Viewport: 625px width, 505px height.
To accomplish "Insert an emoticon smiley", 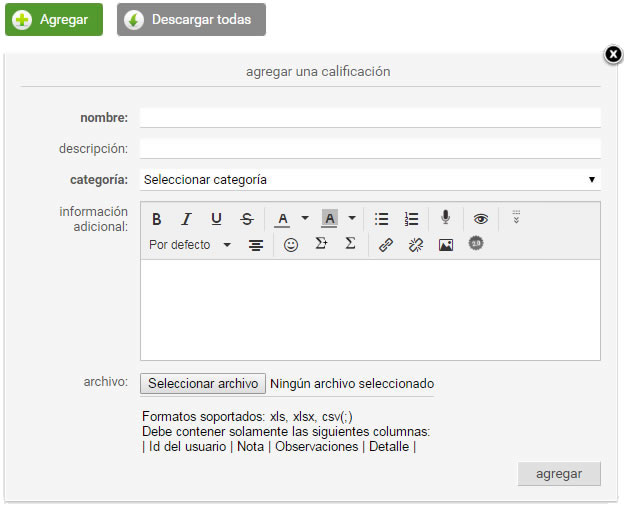I will tap(291, 244).
